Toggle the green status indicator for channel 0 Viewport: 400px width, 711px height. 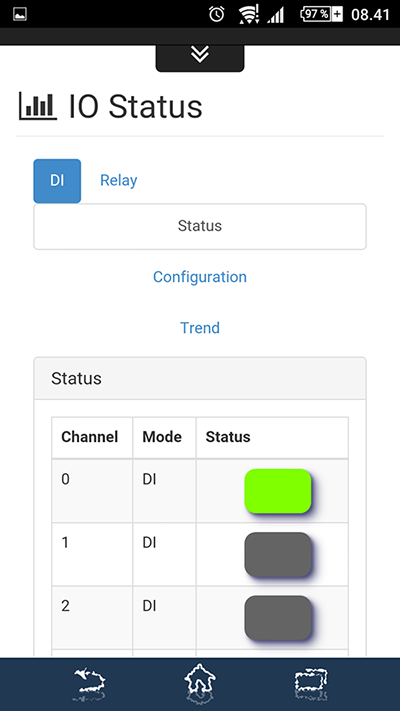278,491
